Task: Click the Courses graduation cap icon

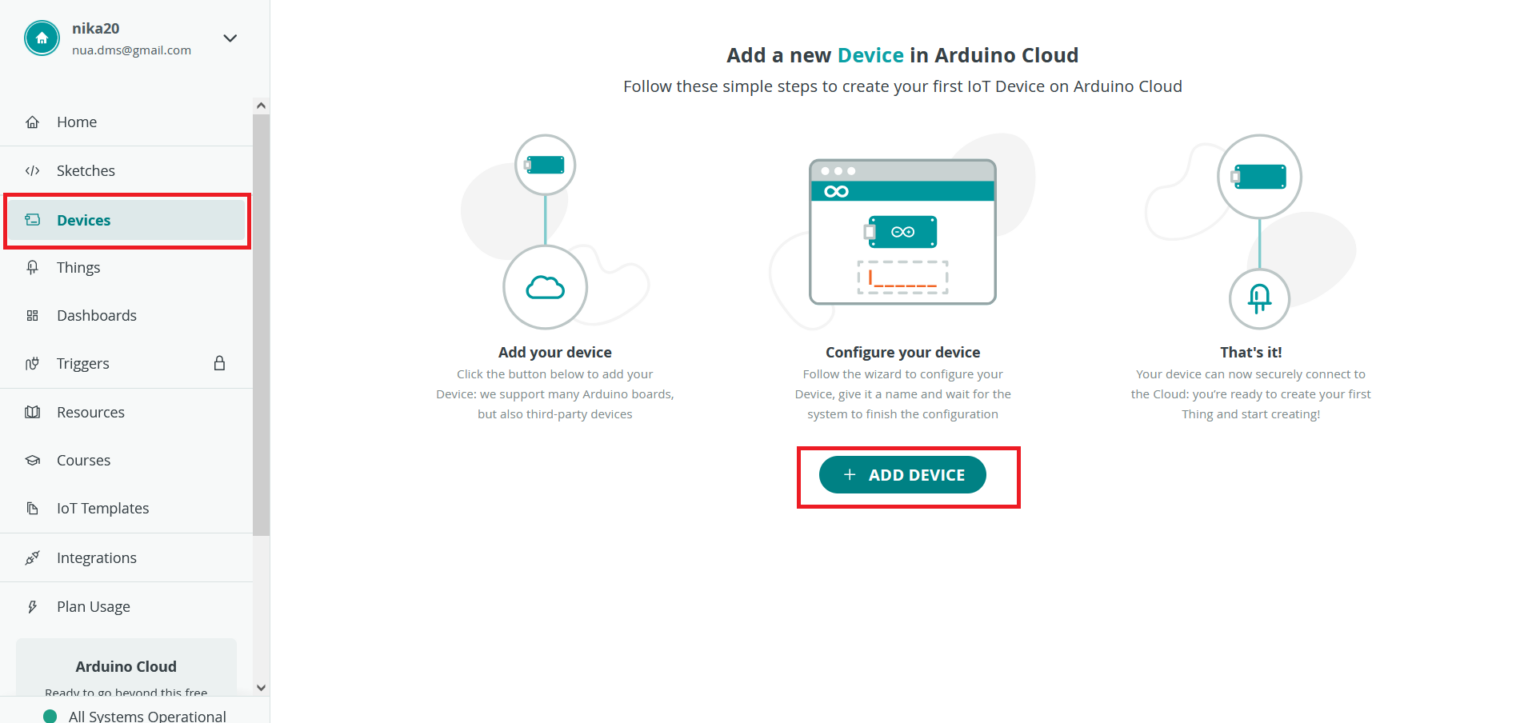Action: tap(32, 460)
